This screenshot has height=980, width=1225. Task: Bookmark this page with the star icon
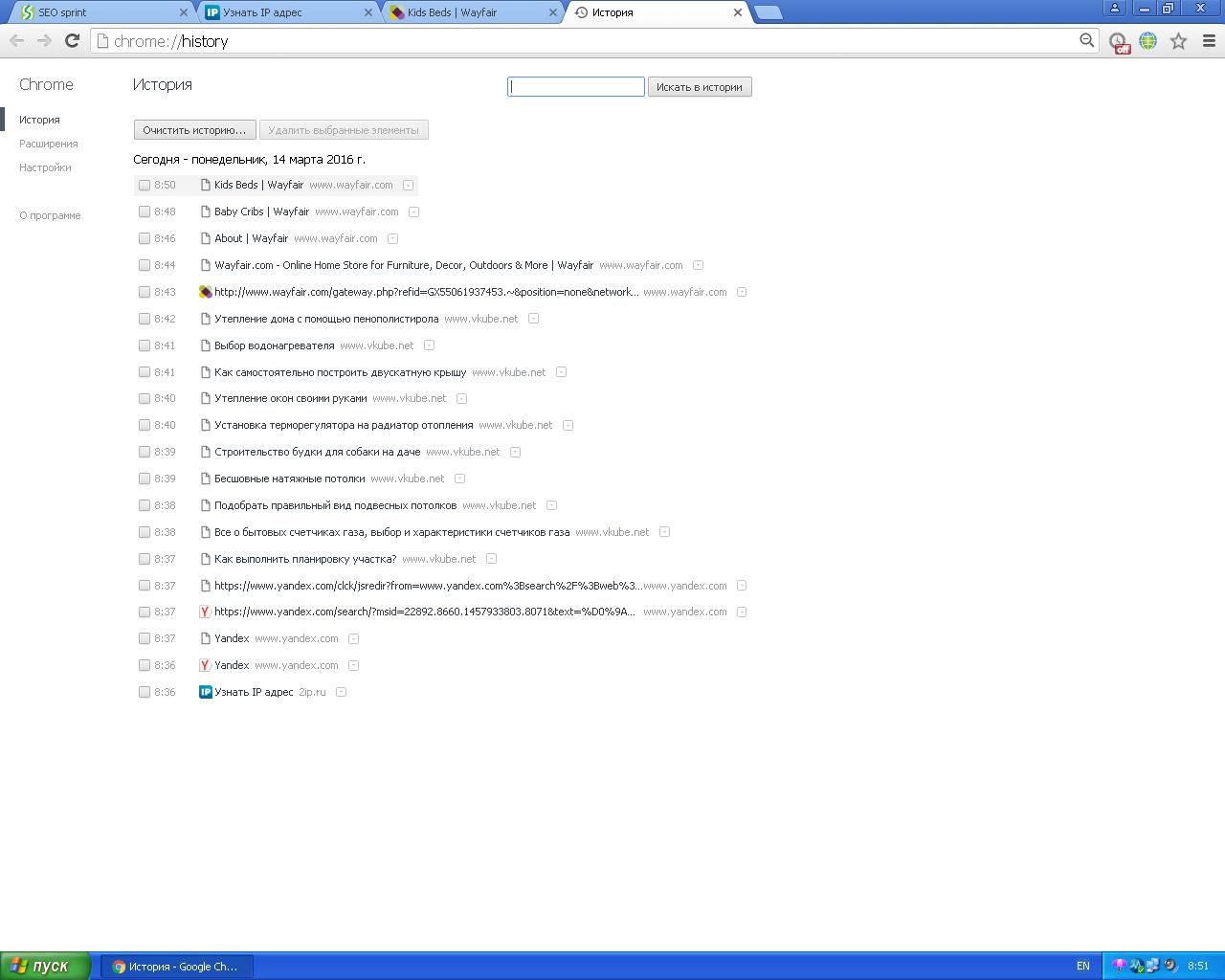pos(1179,40)
